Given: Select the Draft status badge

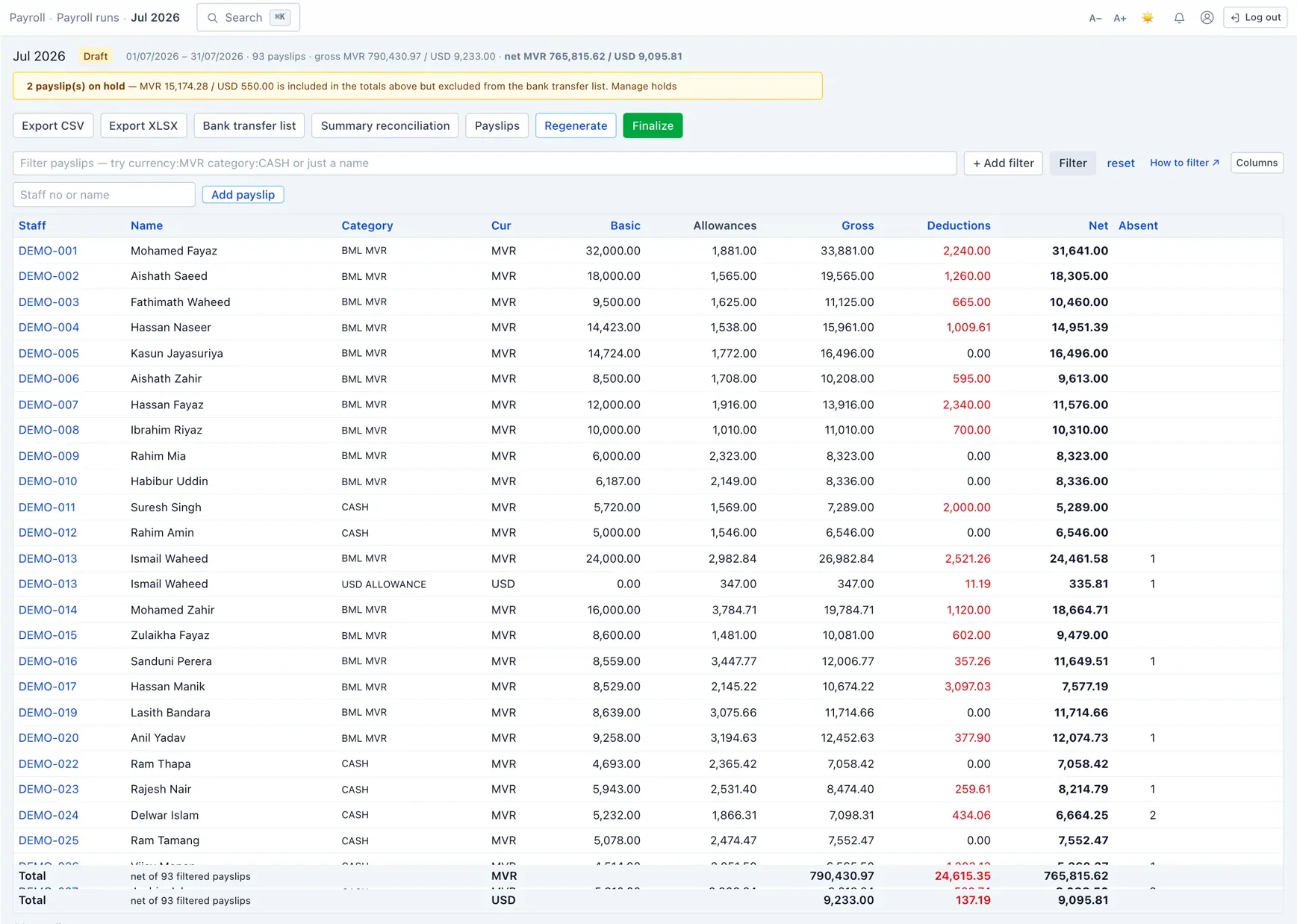Looking at the screenshot, I should point(96,56).
